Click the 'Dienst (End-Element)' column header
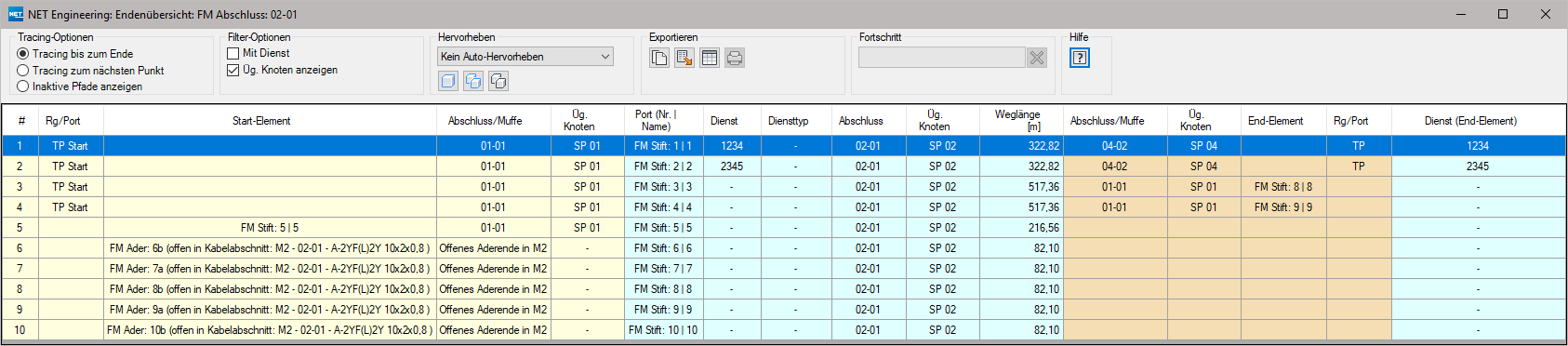The image size is (1568, 346). pyautogui.click(x=1478, y=121)
